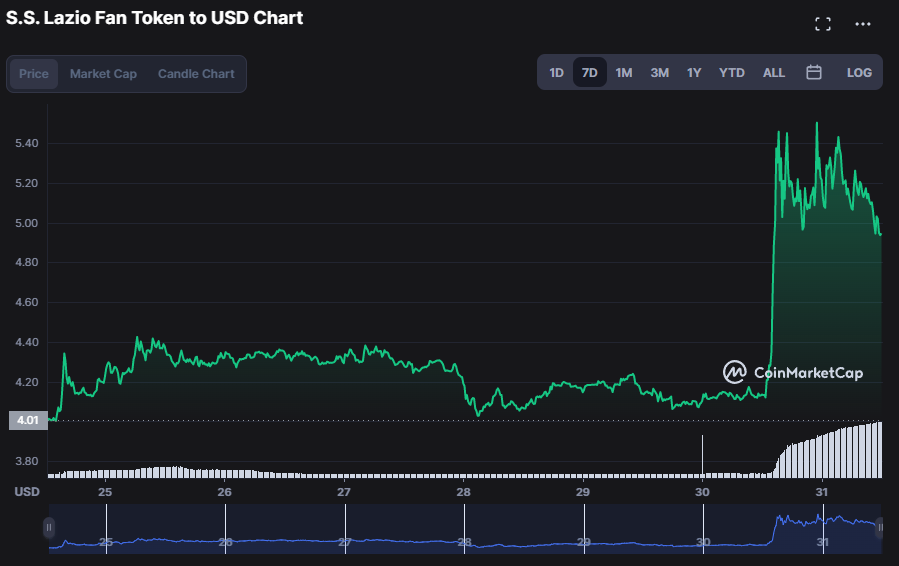Select the ALL time range

click(x=773, y=73)
